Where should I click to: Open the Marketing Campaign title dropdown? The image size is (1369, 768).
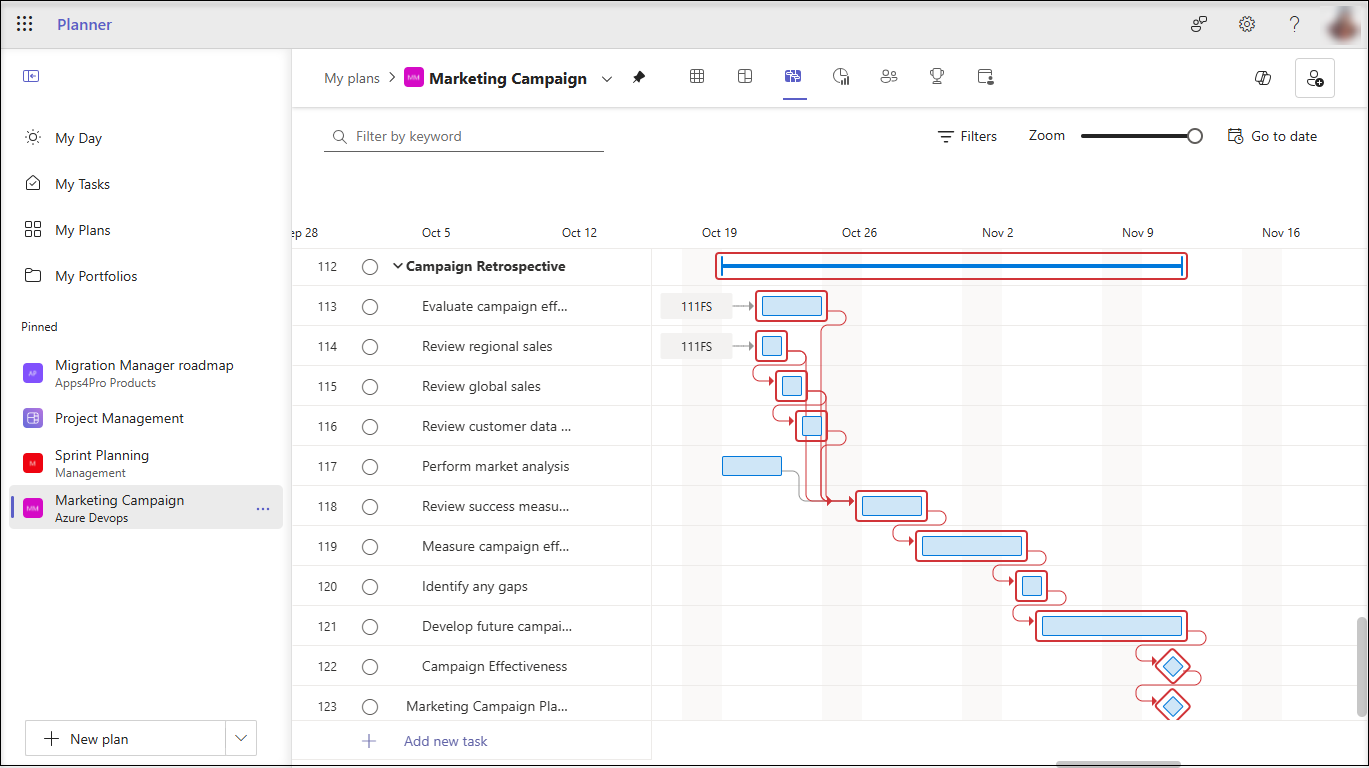point(607,79)
